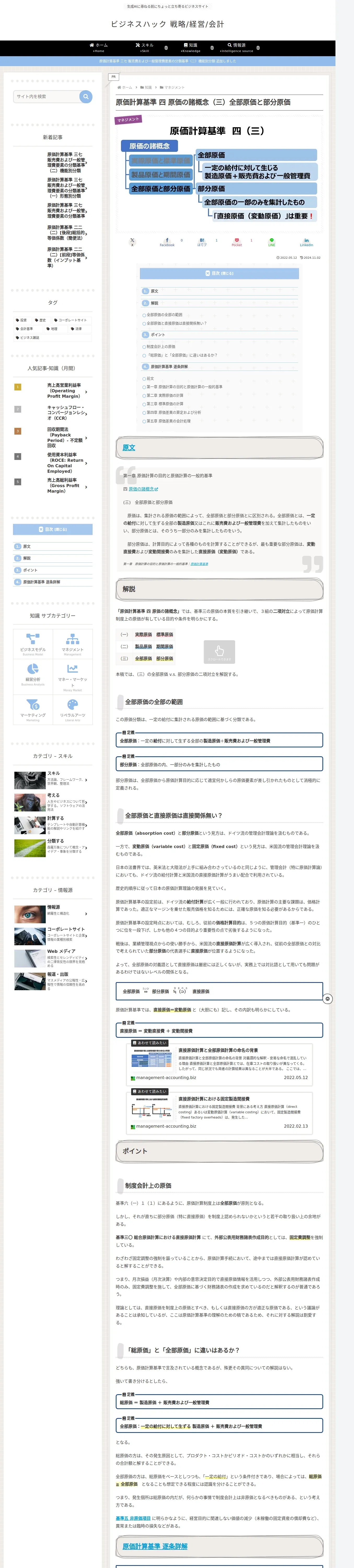Open マネー・マーケット subcategory icon
The height and width of the screenshot is (1568, 354).
pyautogui.click(x=72, y=676)
